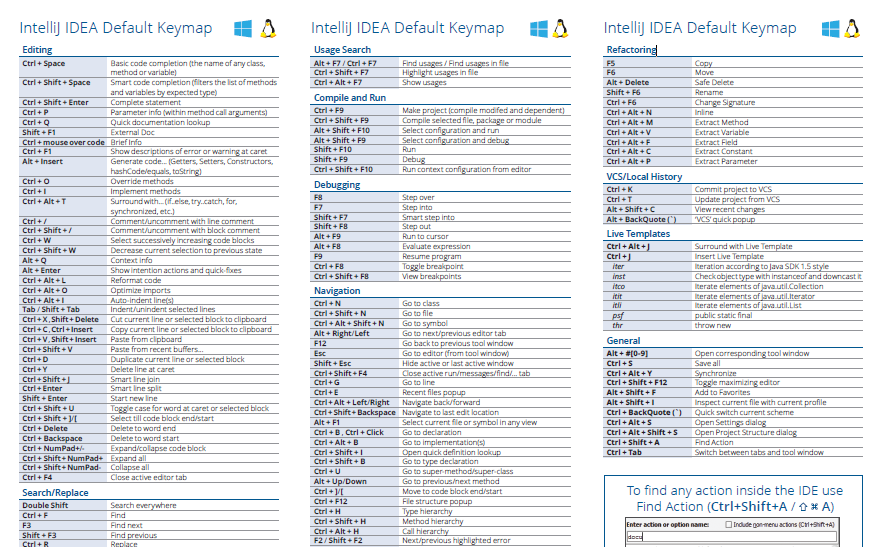
Task: Click the 'File structure popup' description
Action: (x=437, y=501)
